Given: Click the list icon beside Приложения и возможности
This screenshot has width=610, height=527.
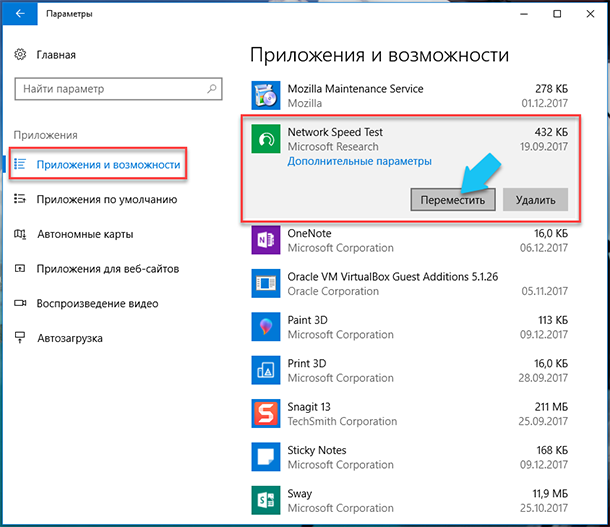Looking at the screenshot, I should pyautogui.click(x=20, y=164).
